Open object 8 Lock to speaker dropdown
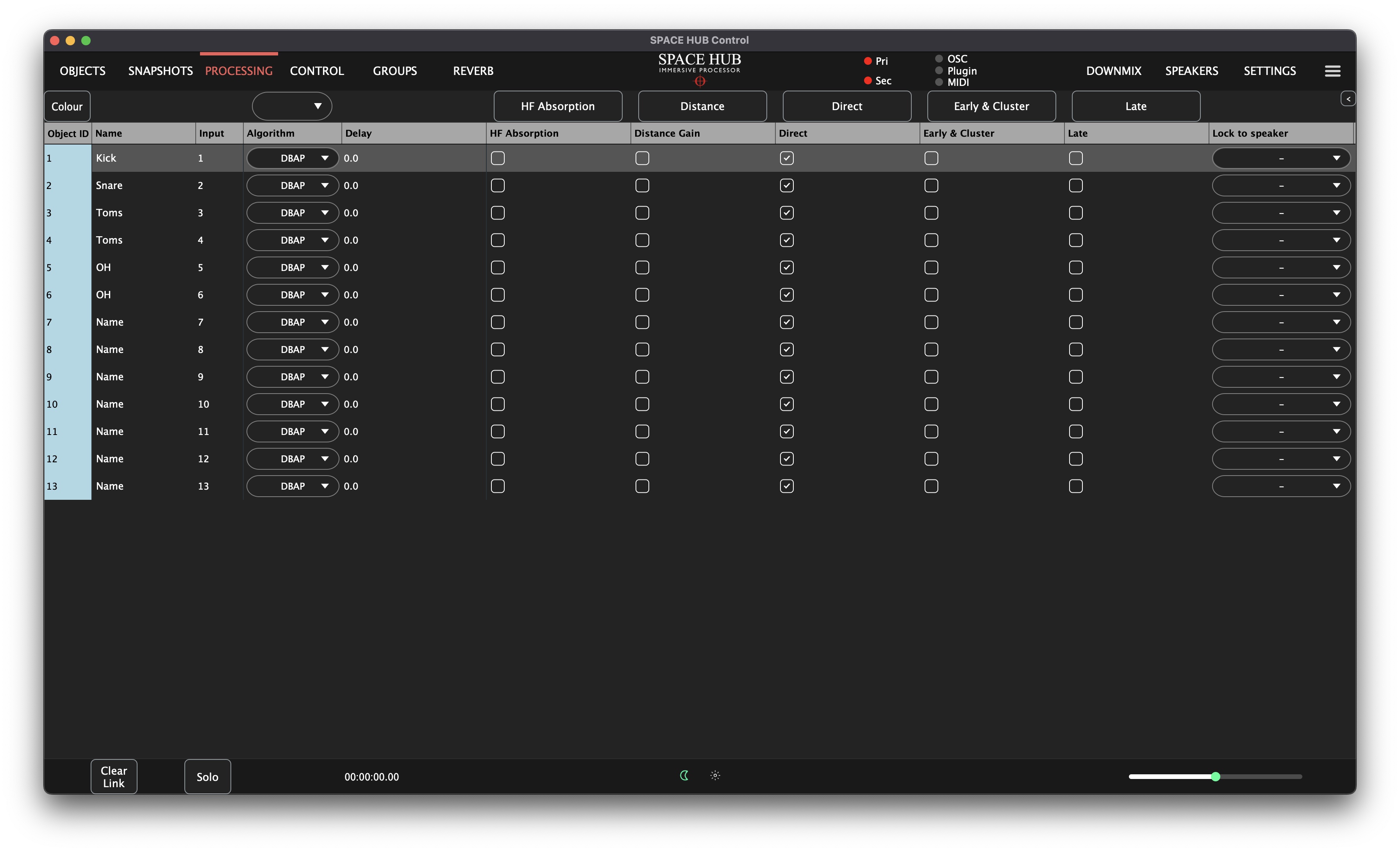The height and width of the screenshot is (852, 1400). coord(1281,349)
